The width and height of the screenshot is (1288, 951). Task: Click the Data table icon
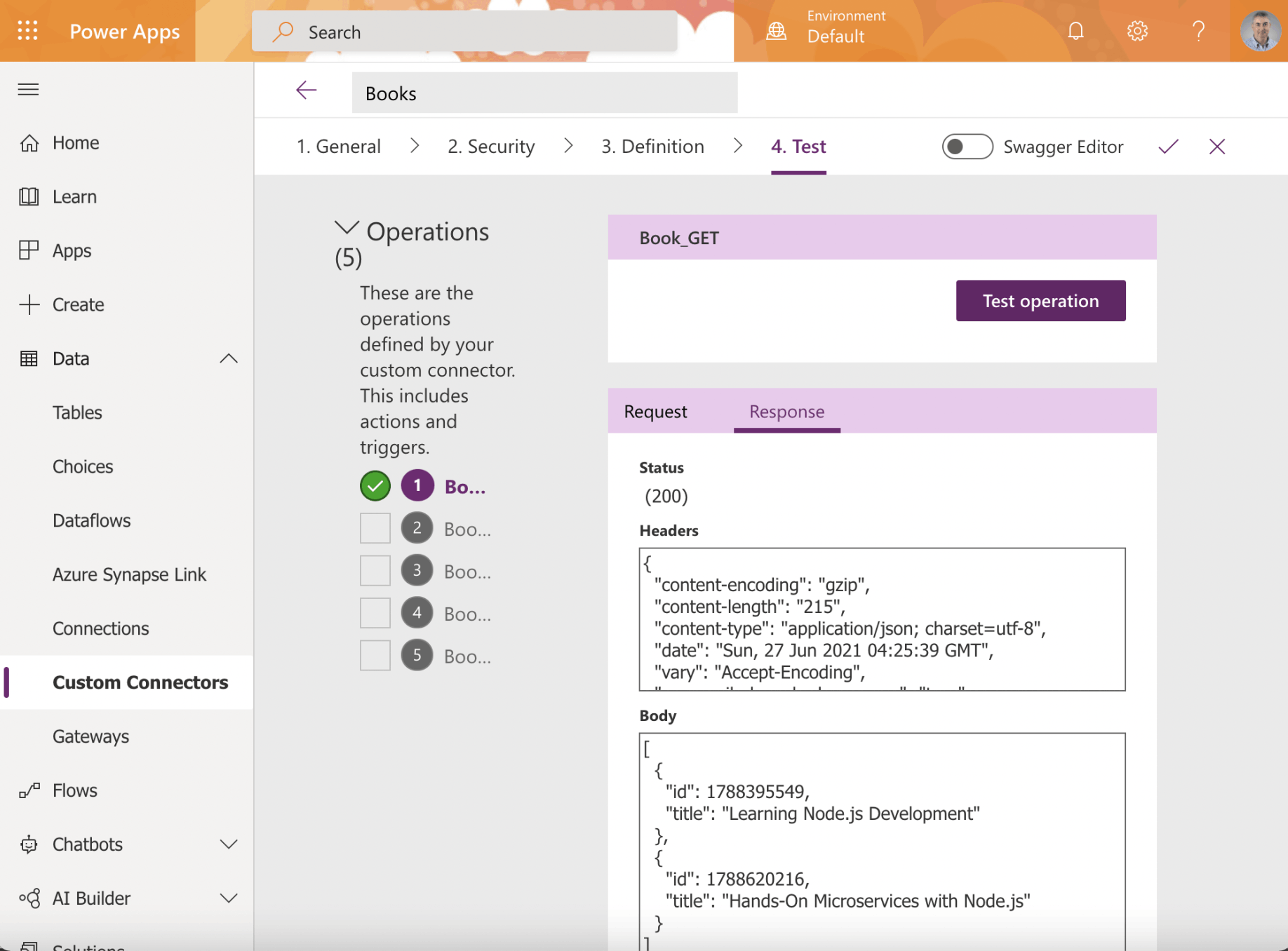pyautogui.click(x=29, y=358)
